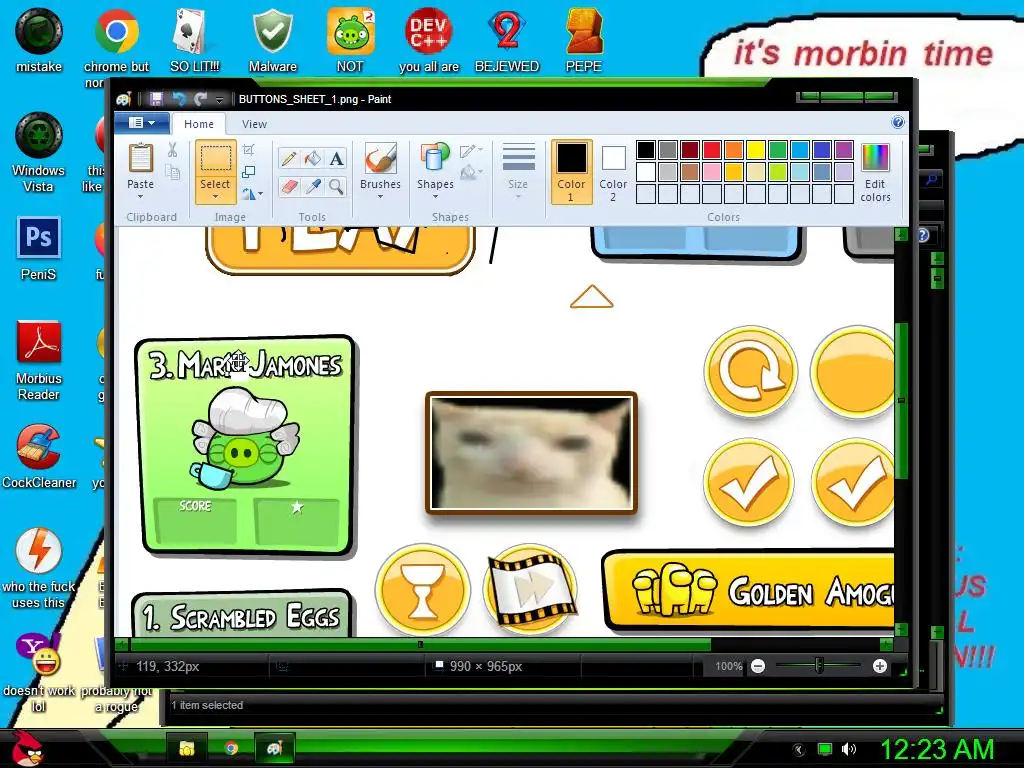Image resolution: width=1024 pixels, height=768 pixels.
Task: Click the Undo arrow in title bar
Action: coord(178,99)
